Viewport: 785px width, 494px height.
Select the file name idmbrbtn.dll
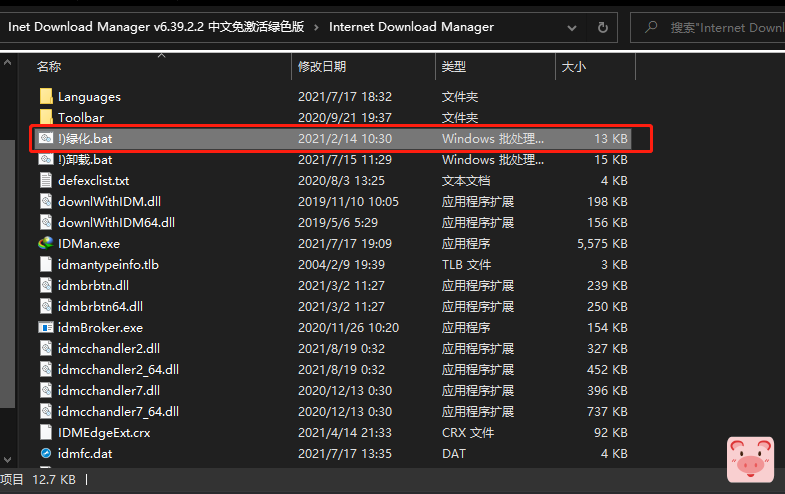[x=93, y=286]
